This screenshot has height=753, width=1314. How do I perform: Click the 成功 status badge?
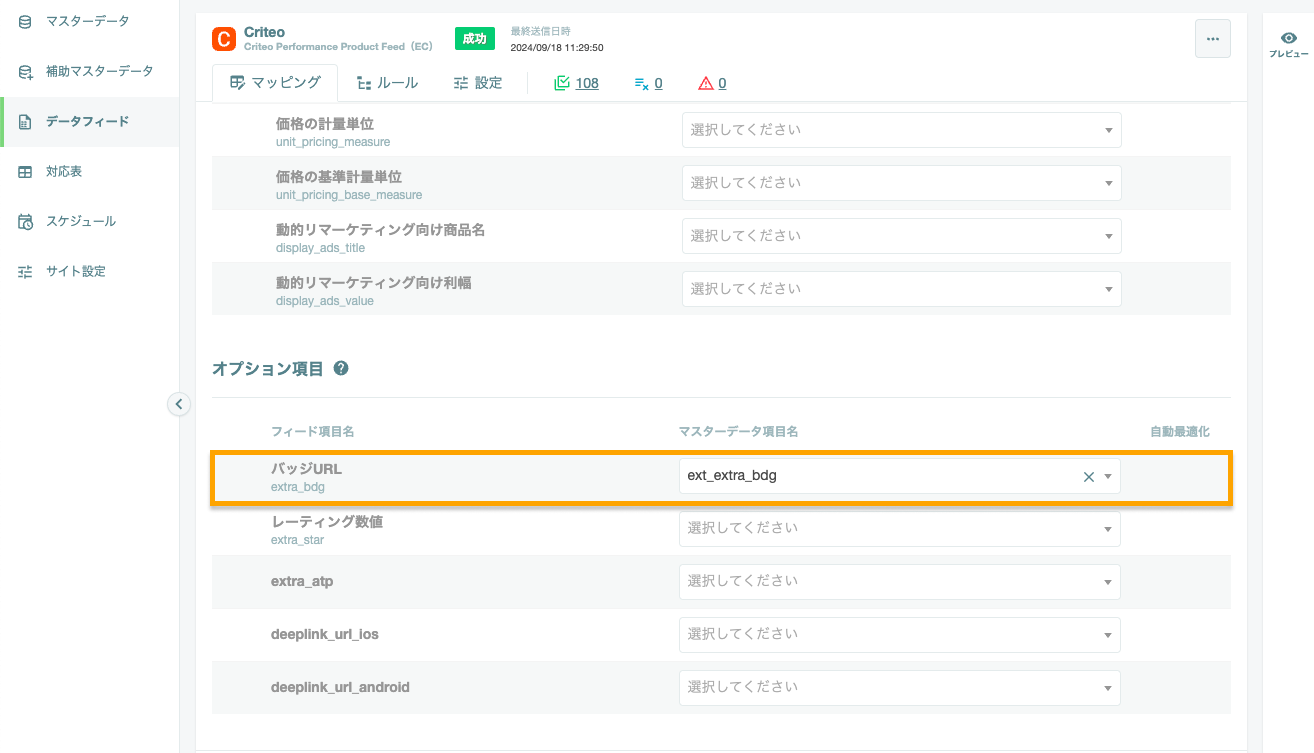click(x=474, y=39)
